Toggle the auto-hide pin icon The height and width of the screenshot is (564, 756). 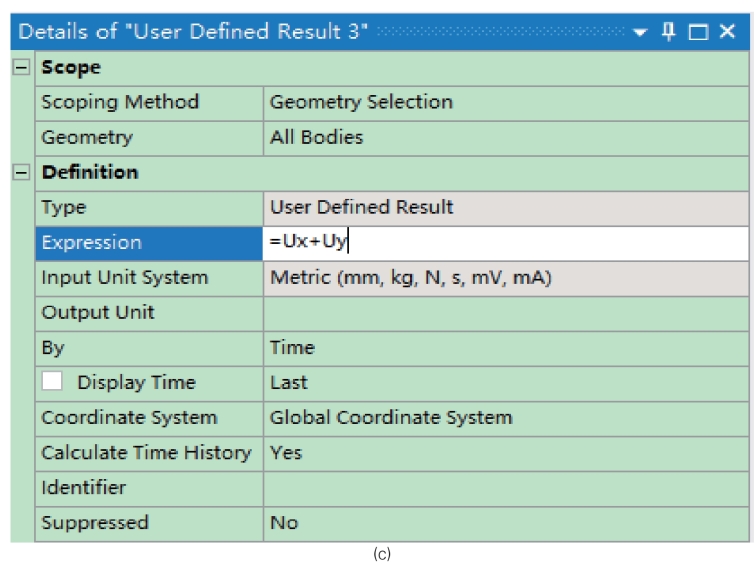(668, 32)
